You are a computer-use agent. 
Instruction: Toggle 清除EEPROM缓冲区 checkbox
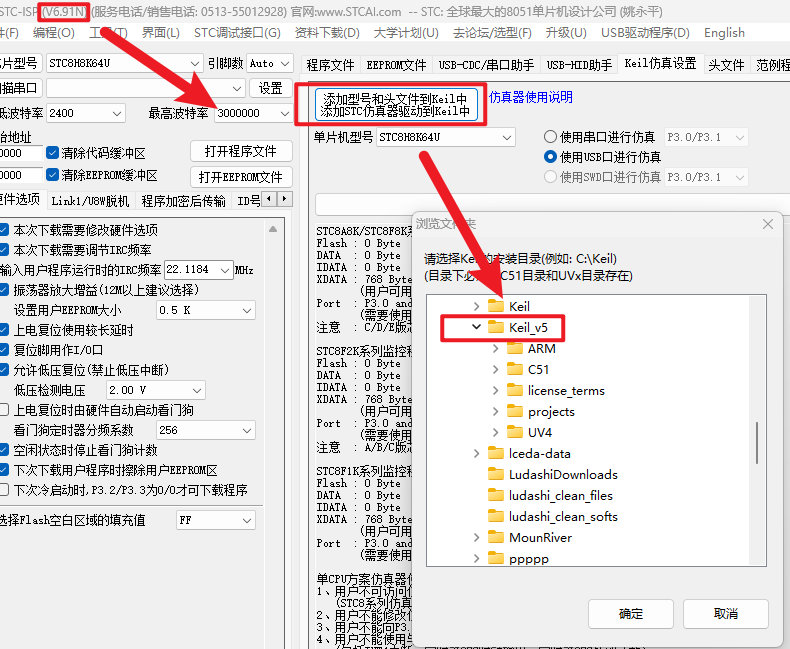point(52,175)
